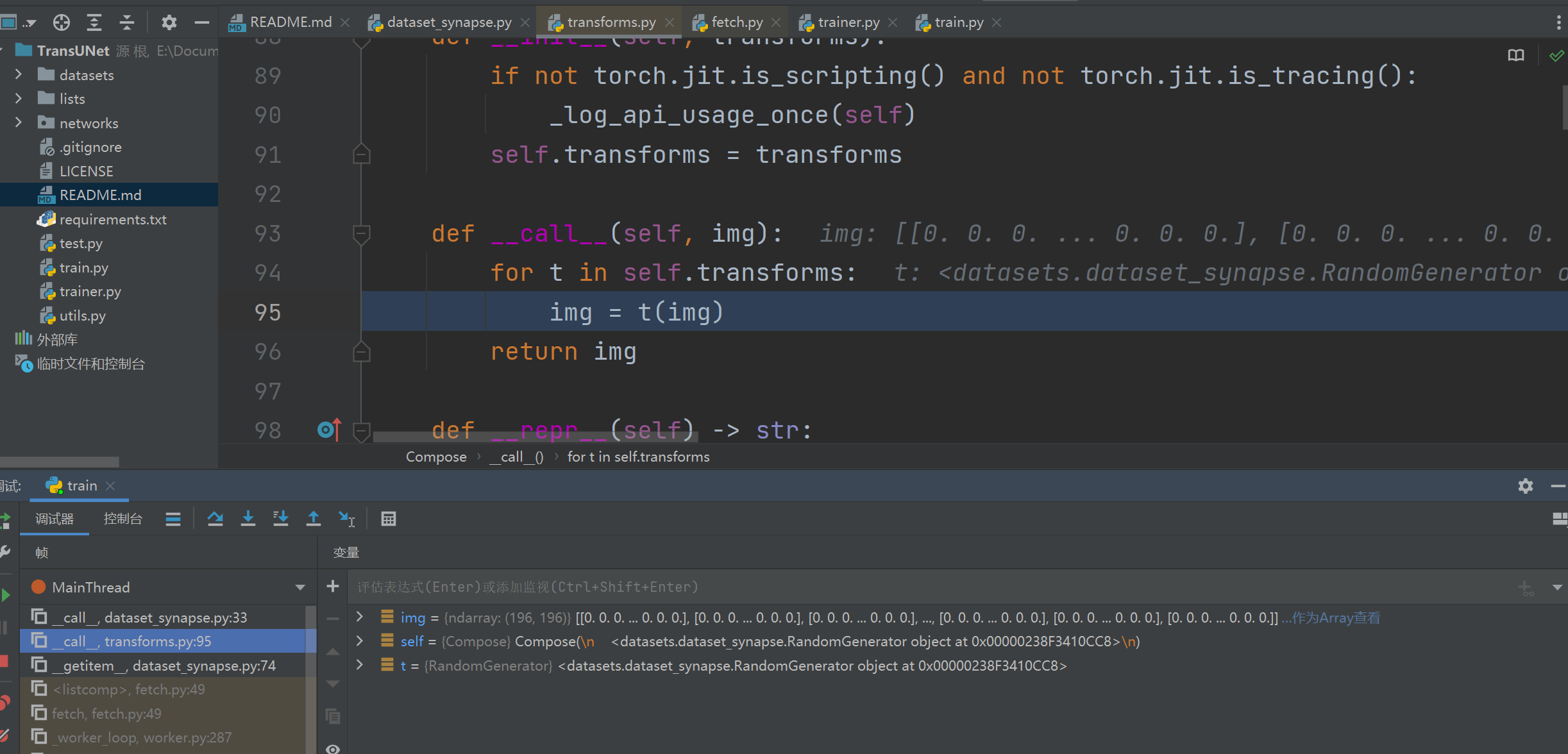This screenshot has height=754, width=1568.
Task: Open the MainThread thread dropdown
Action: pos(299,587)
